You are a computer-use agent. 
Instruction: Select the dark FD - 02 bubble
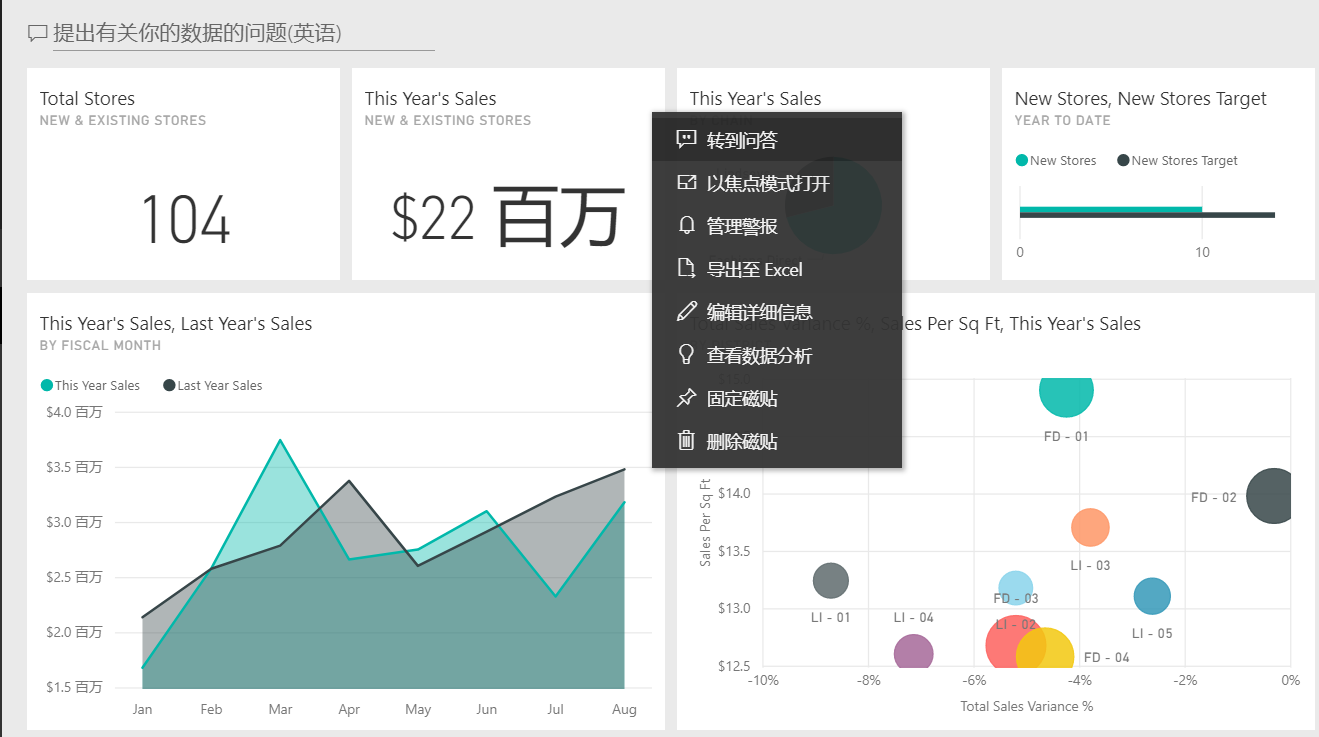click(x=1271, y=495)
